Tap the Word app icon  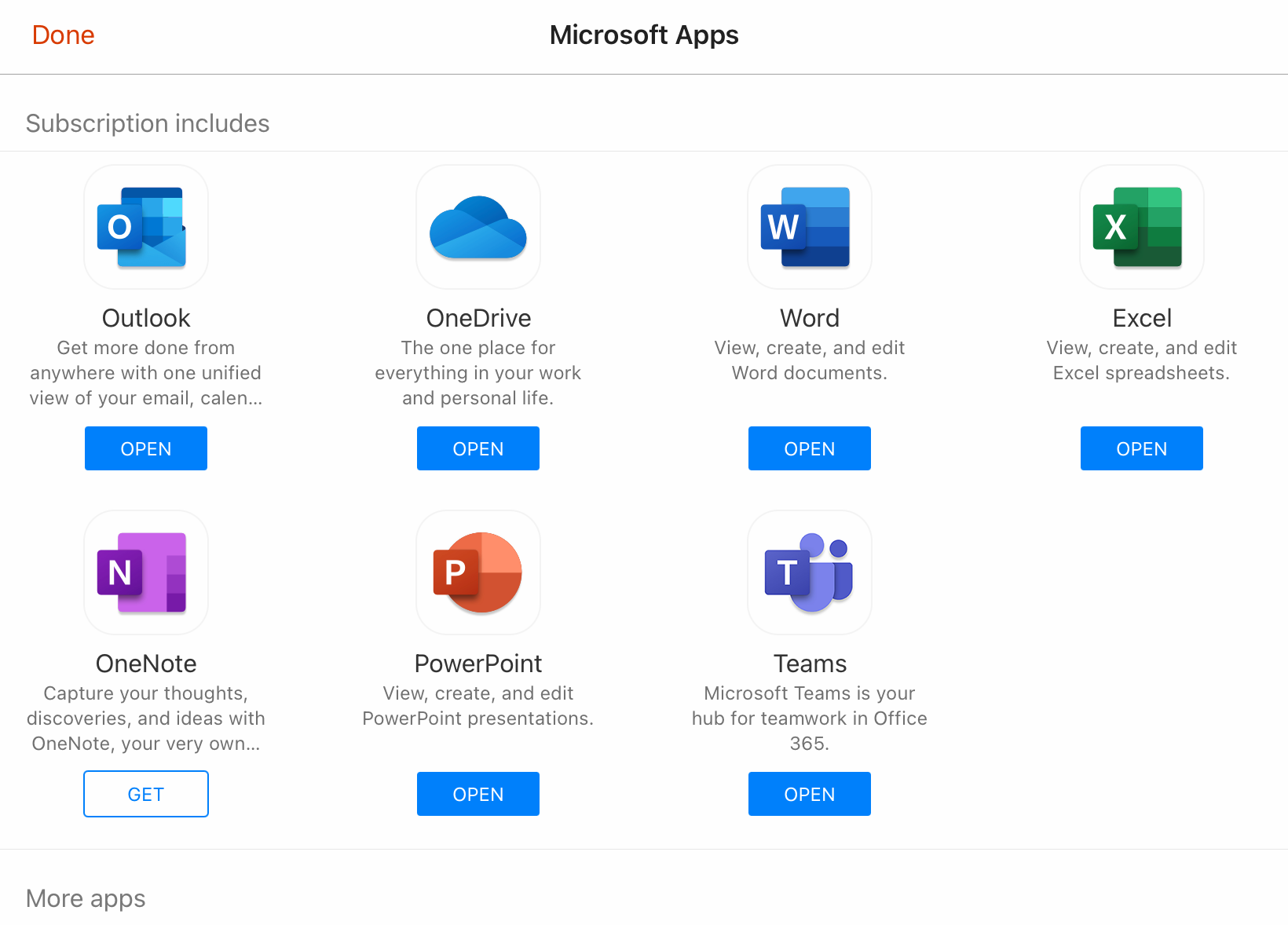point(810,227)
